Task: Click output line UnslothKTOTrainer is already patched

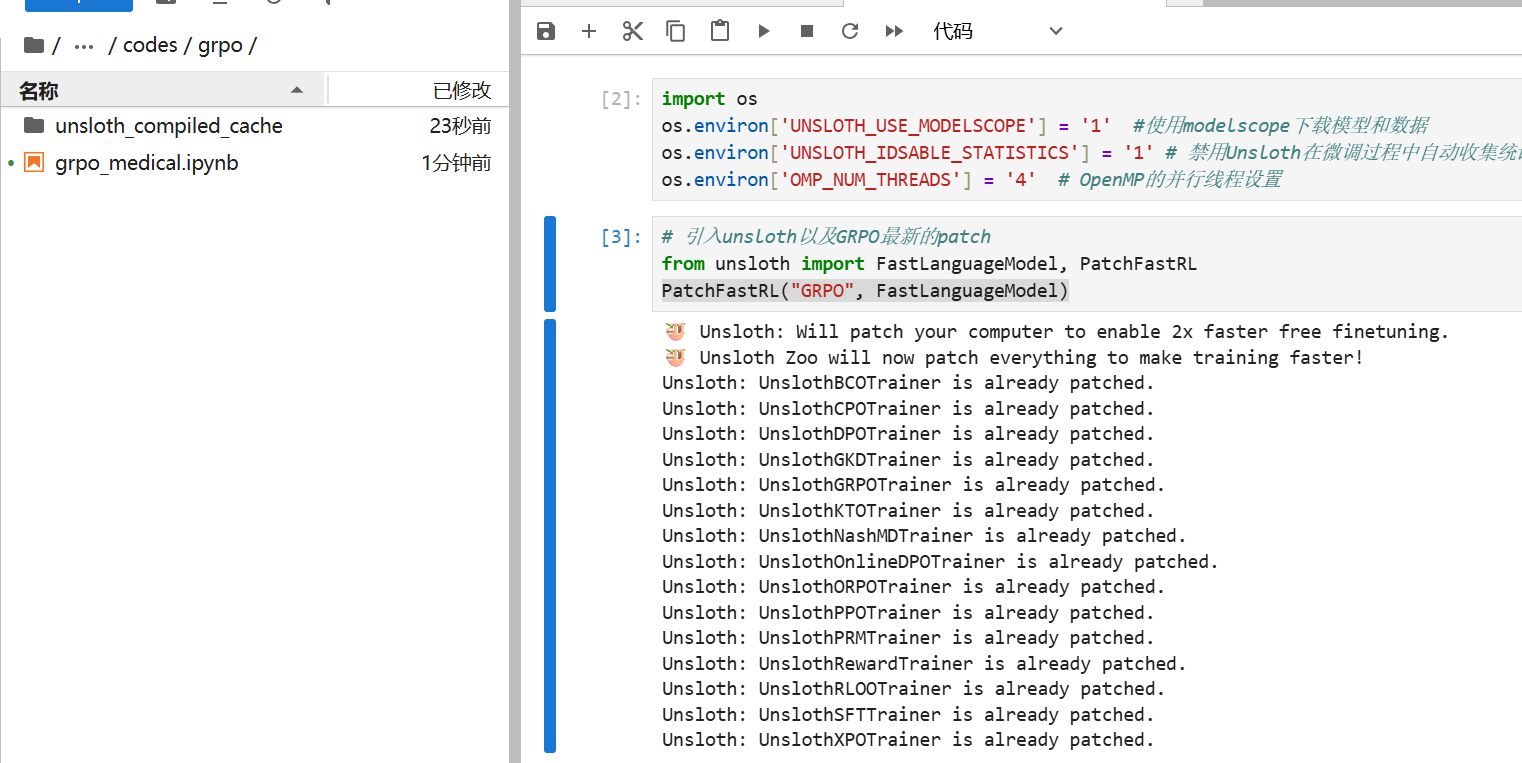Action: point(908,511)
